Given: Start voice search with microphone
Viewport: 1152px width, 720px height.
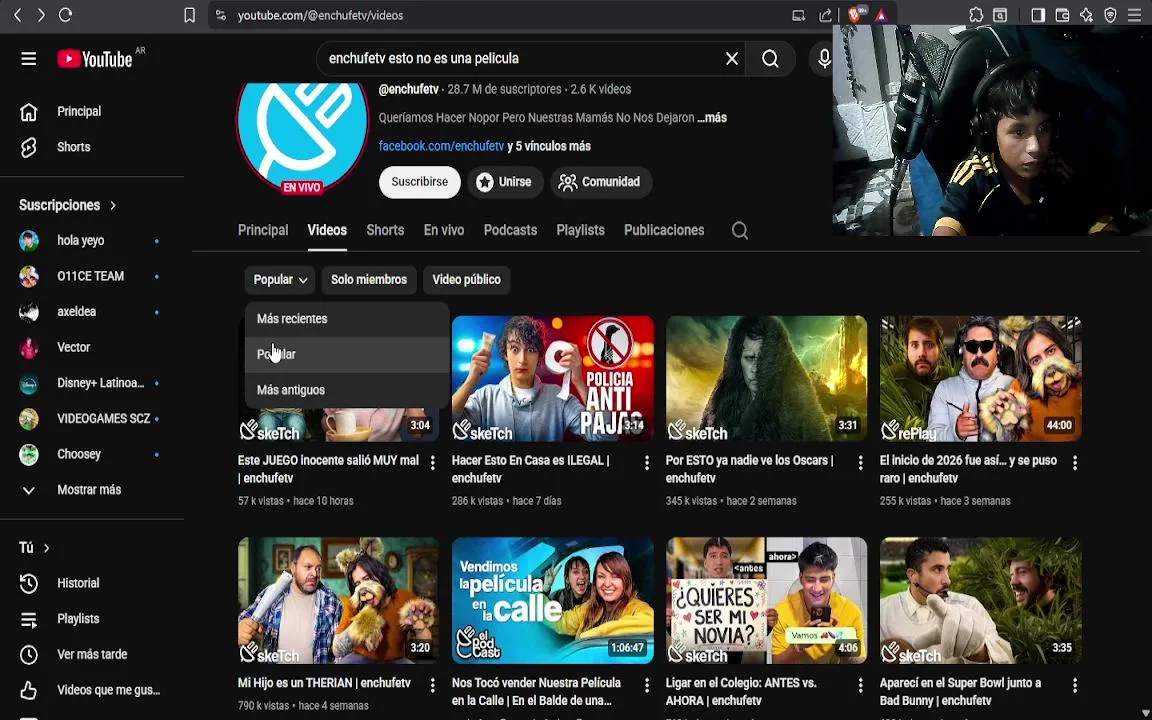Looking at the screenshot, I should coord(824,59).
